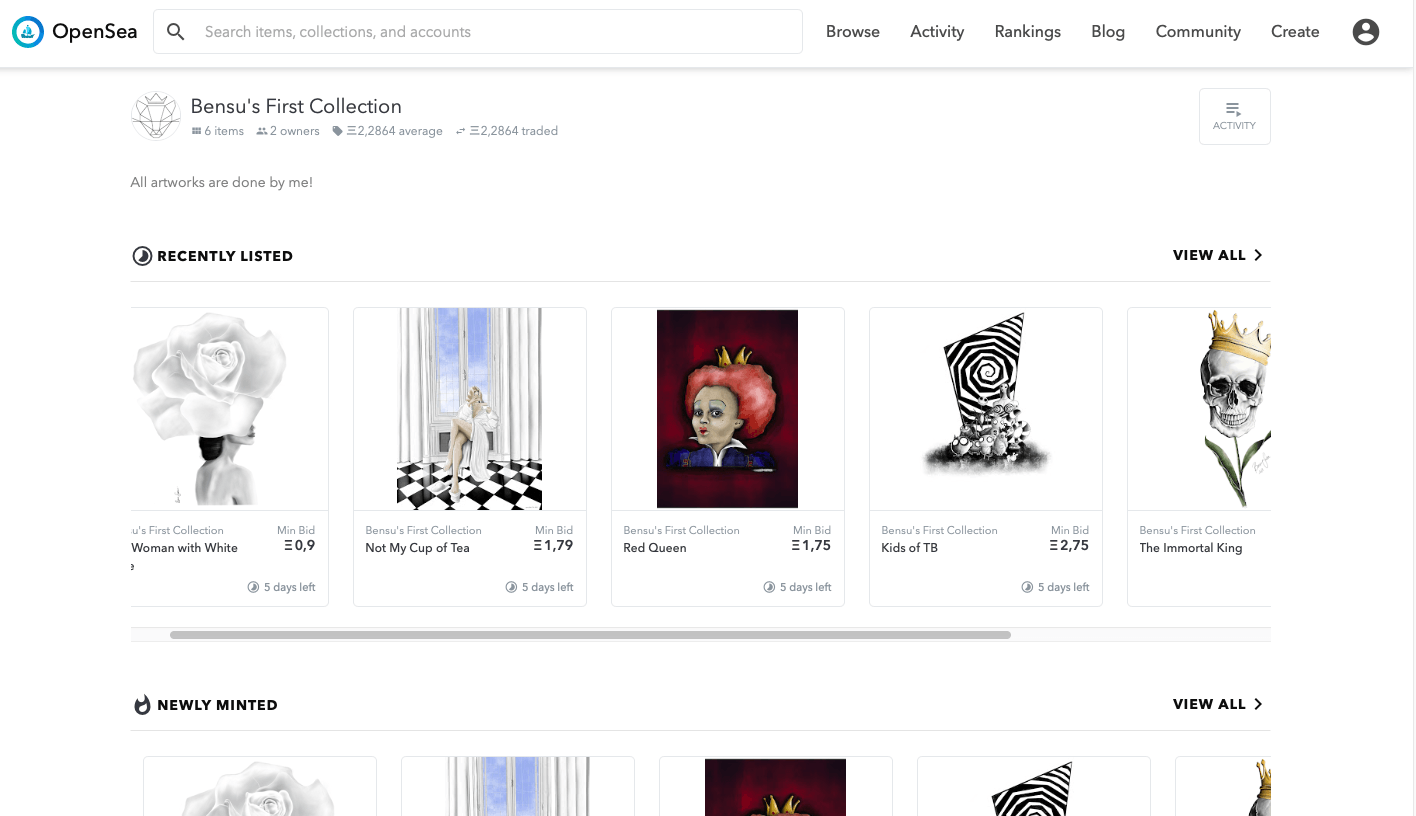This screenshot has width=1416, height=816.
Task: Open the Kids of TB artwork thumbnail
Action: (986, 408)
